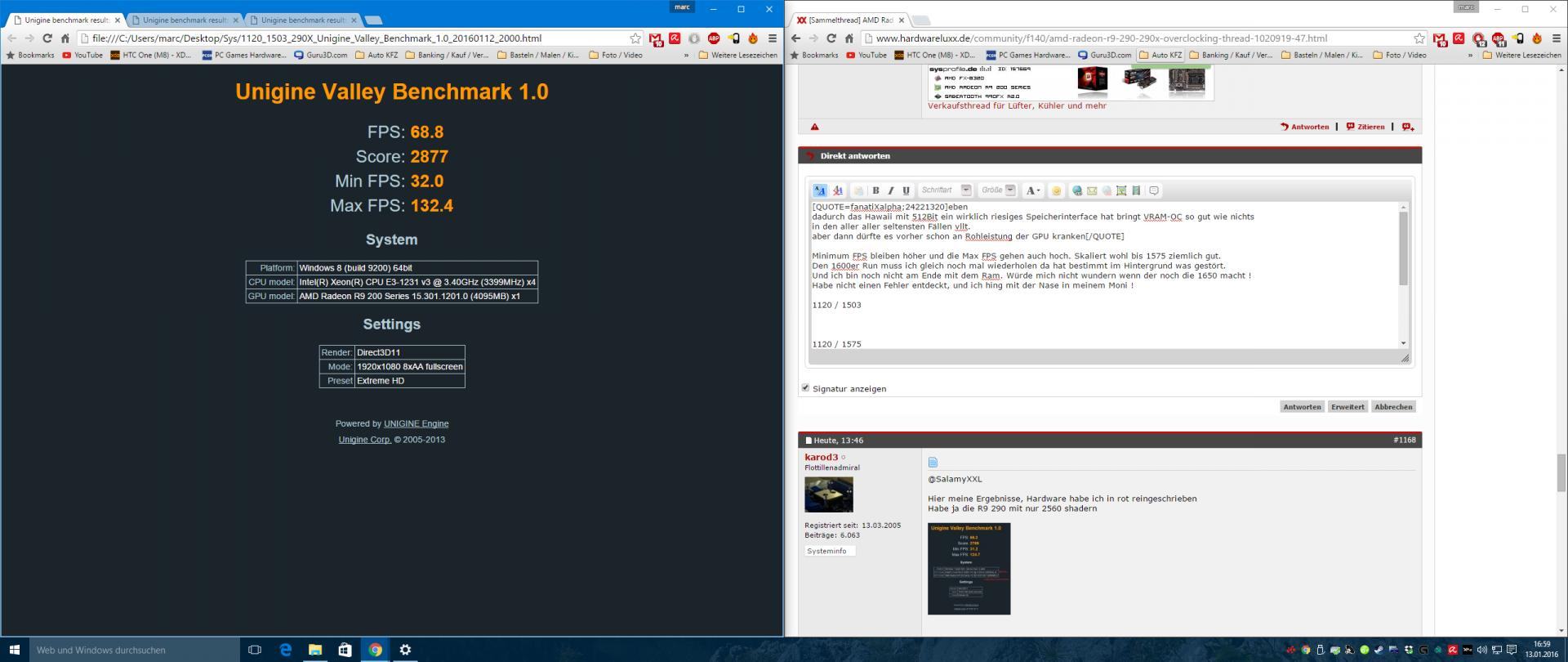Expand hidden bookmarks chevron in right window
The width and height of the screenshot is (1568, 662).
1470,56
